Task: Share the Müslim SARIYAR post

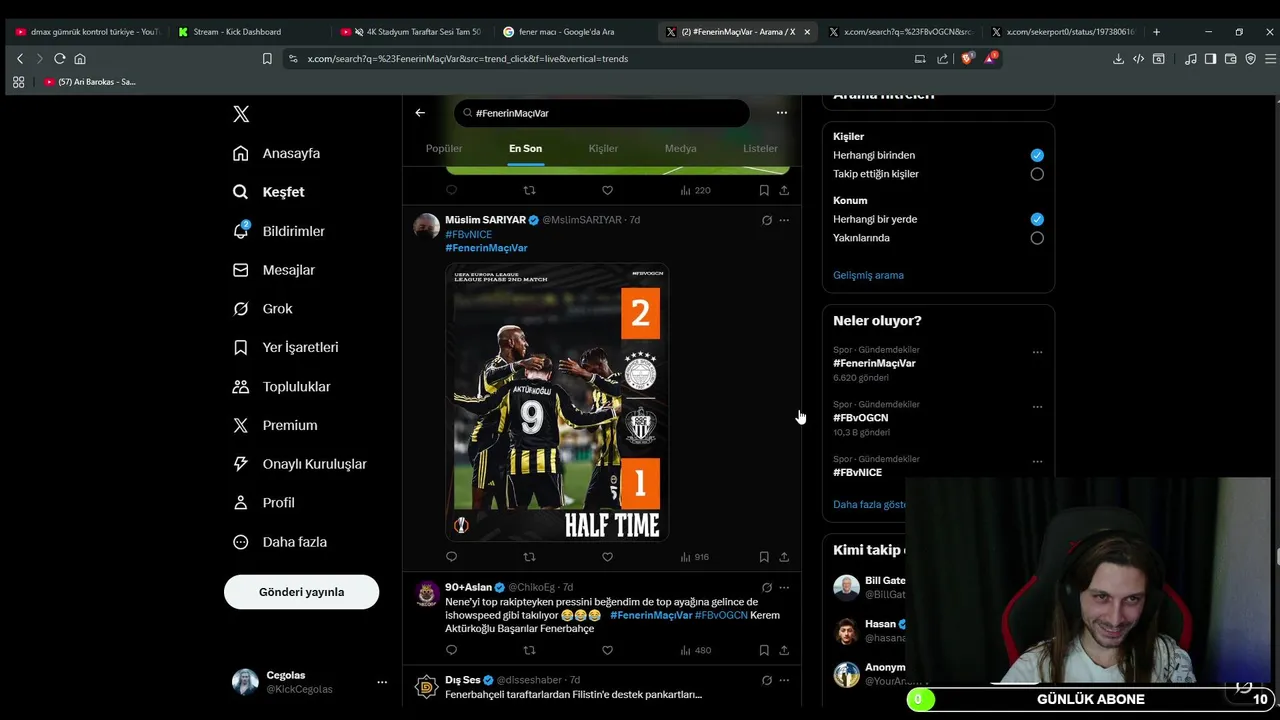Action: (x=784, y=557)
